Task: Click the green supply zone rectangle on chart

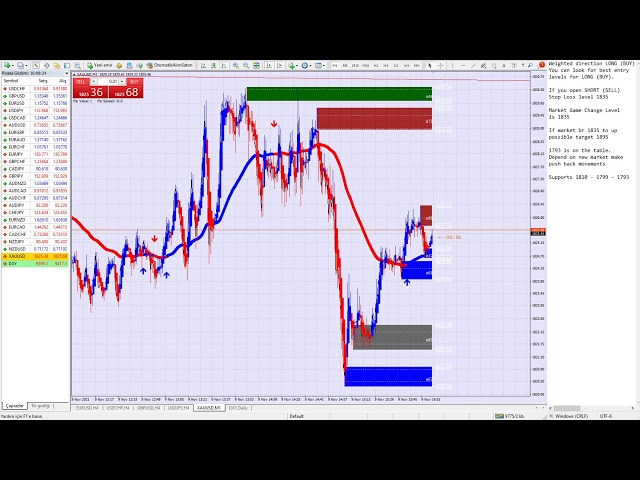Action: [x=338, y=94]
